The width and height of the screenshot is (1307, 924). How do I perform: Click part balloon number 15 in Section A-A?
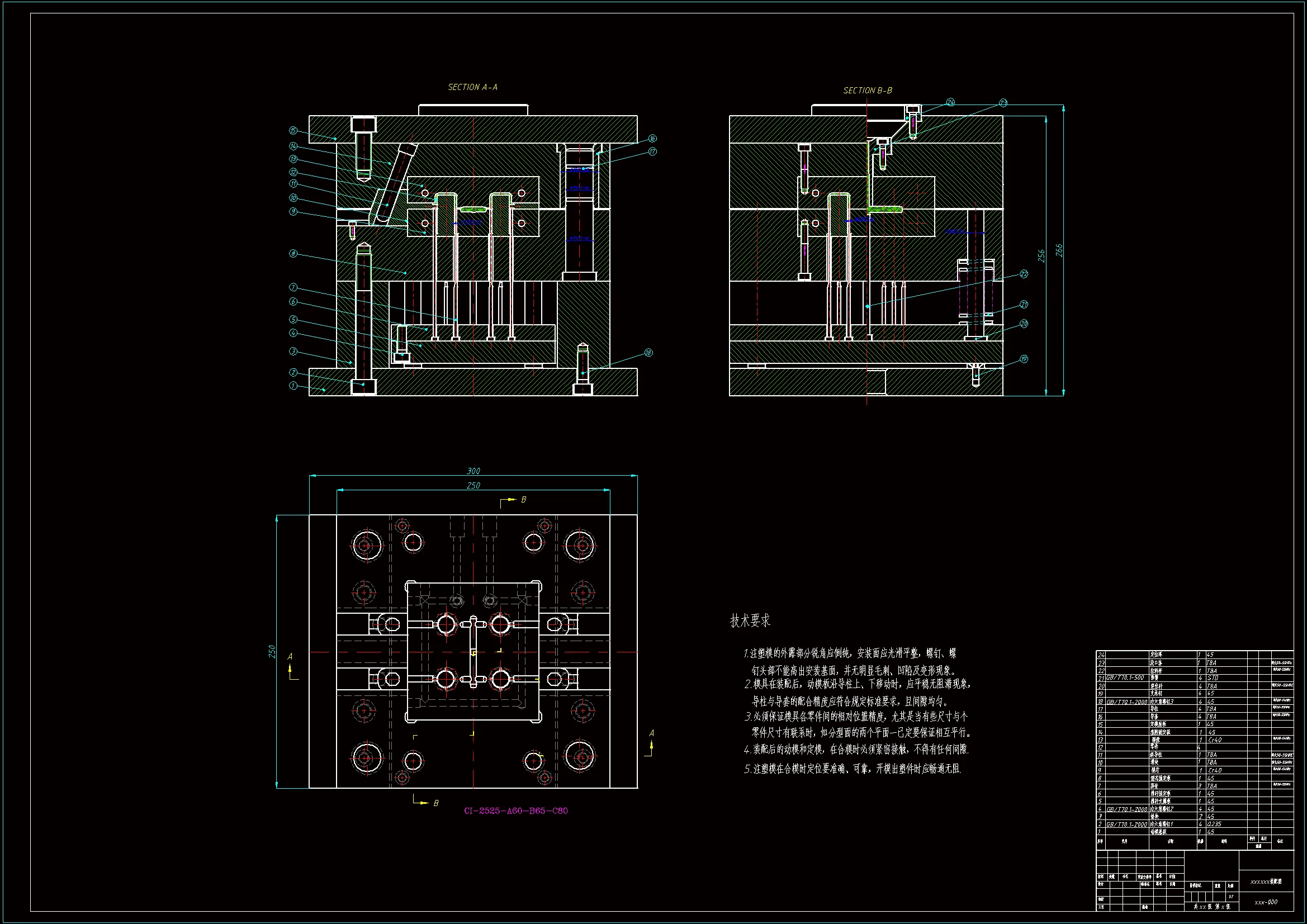pyautogui.click(x=293, y=131)
